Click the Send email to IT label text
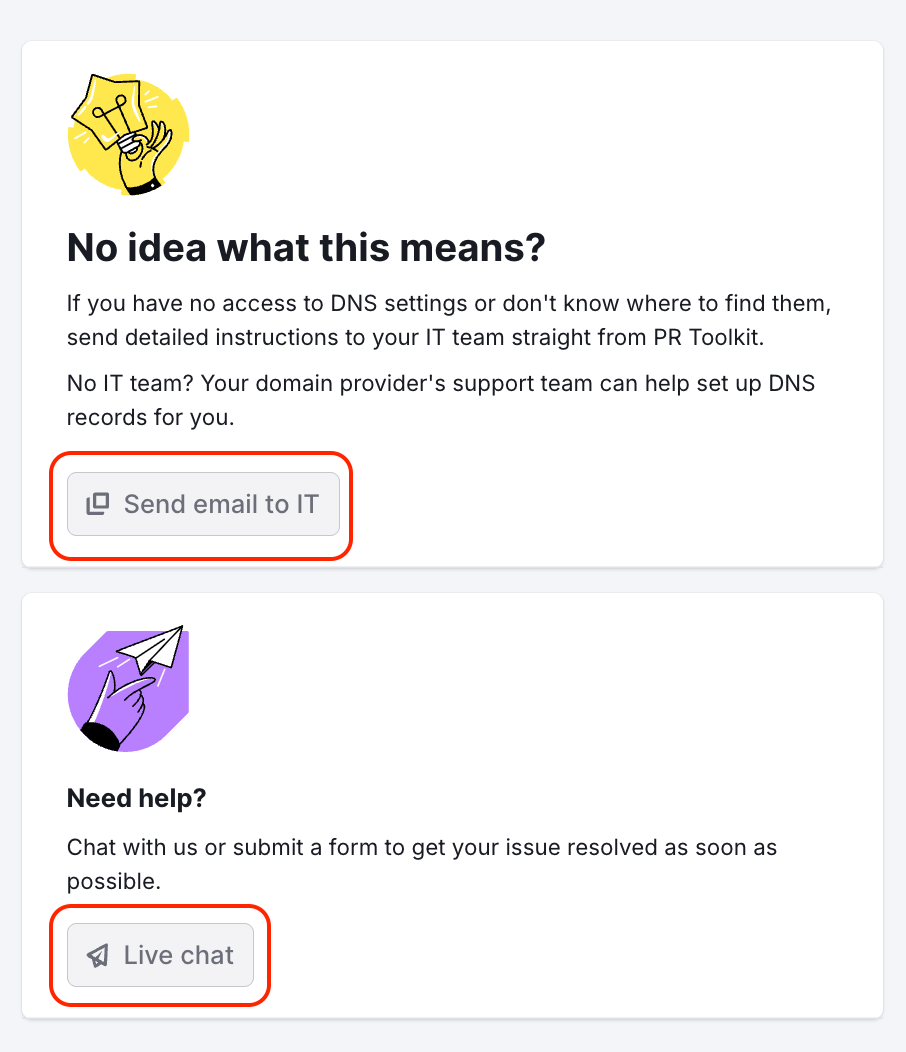Viewport: 906px width, 1052px height. [x=220, y=504]
